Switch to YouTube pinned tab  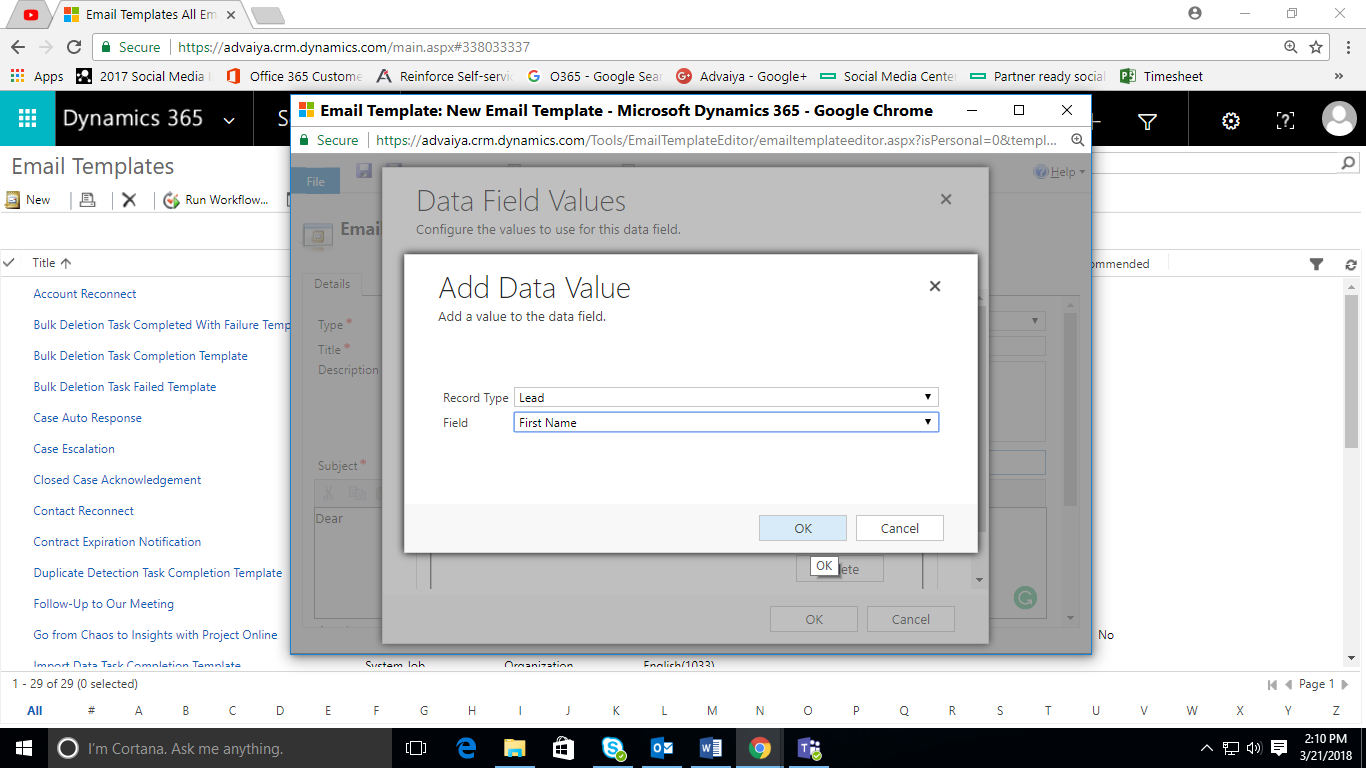[31, 15]
